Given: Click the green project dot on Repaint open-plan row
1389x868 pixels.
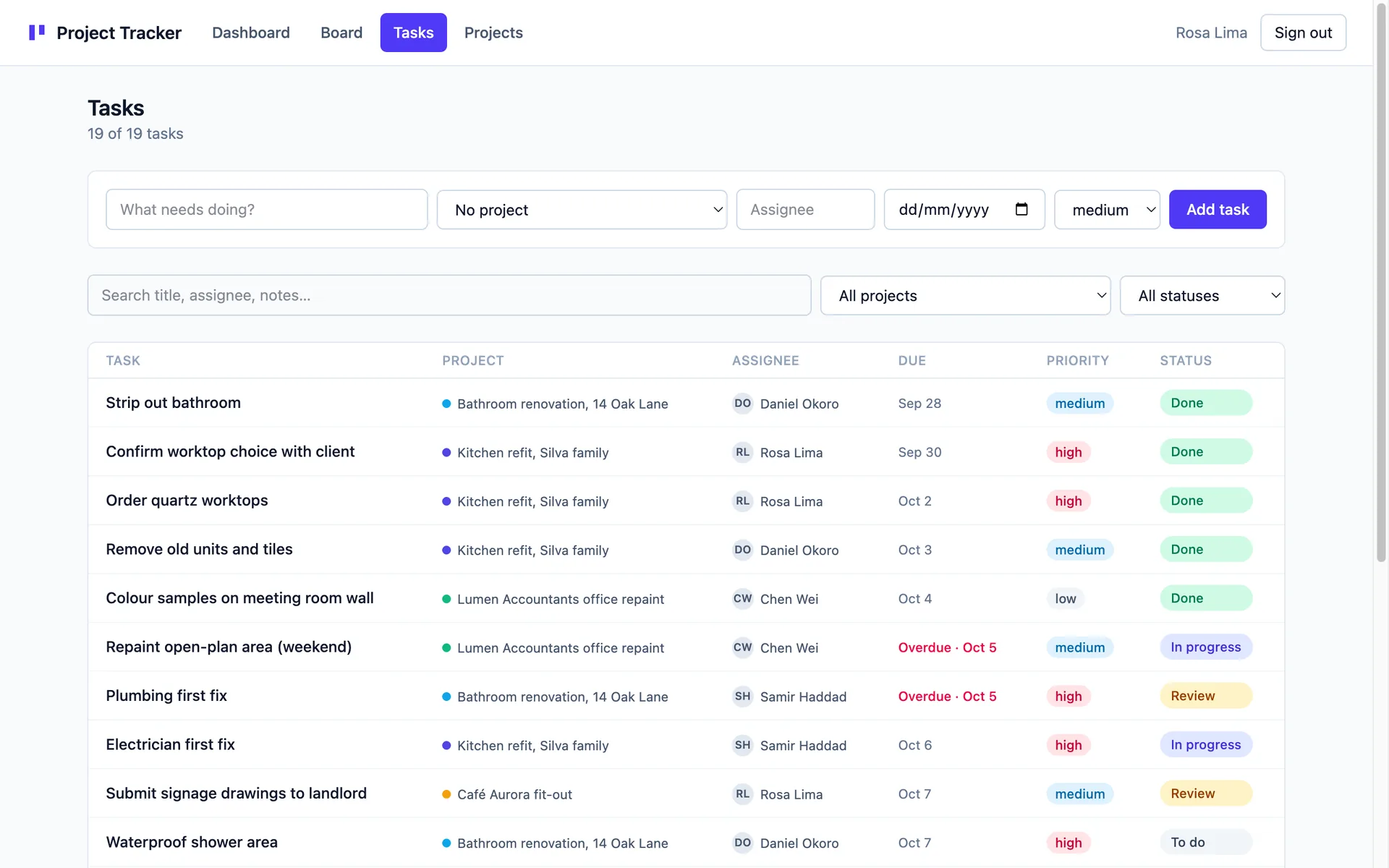Looking at the screenshot, I should (446, 648).
